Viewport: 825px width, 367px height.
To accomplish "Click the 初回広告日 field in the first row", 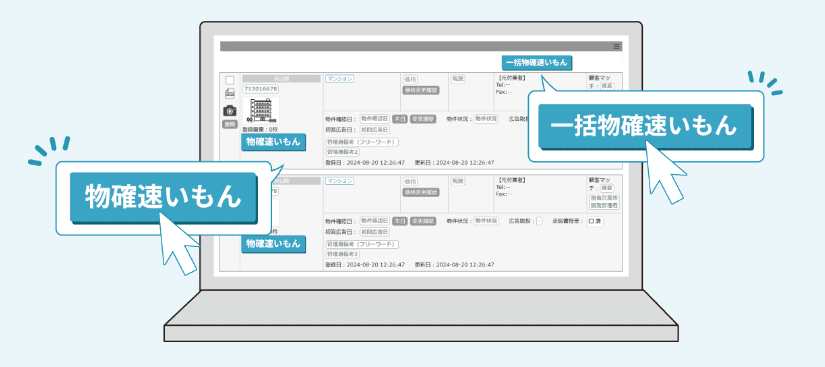I will coord(375,129).
